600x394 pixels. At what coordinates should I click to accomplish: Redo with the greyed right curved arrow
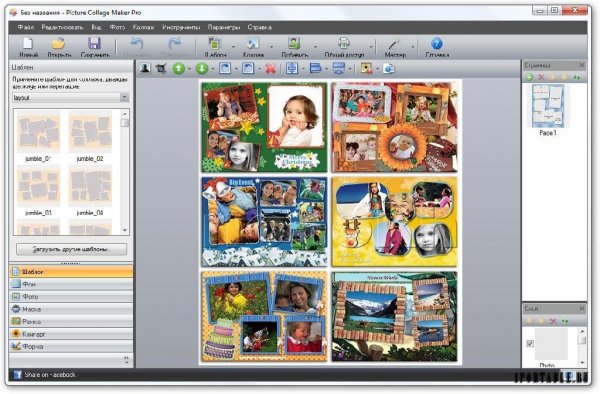click(174, 44)
